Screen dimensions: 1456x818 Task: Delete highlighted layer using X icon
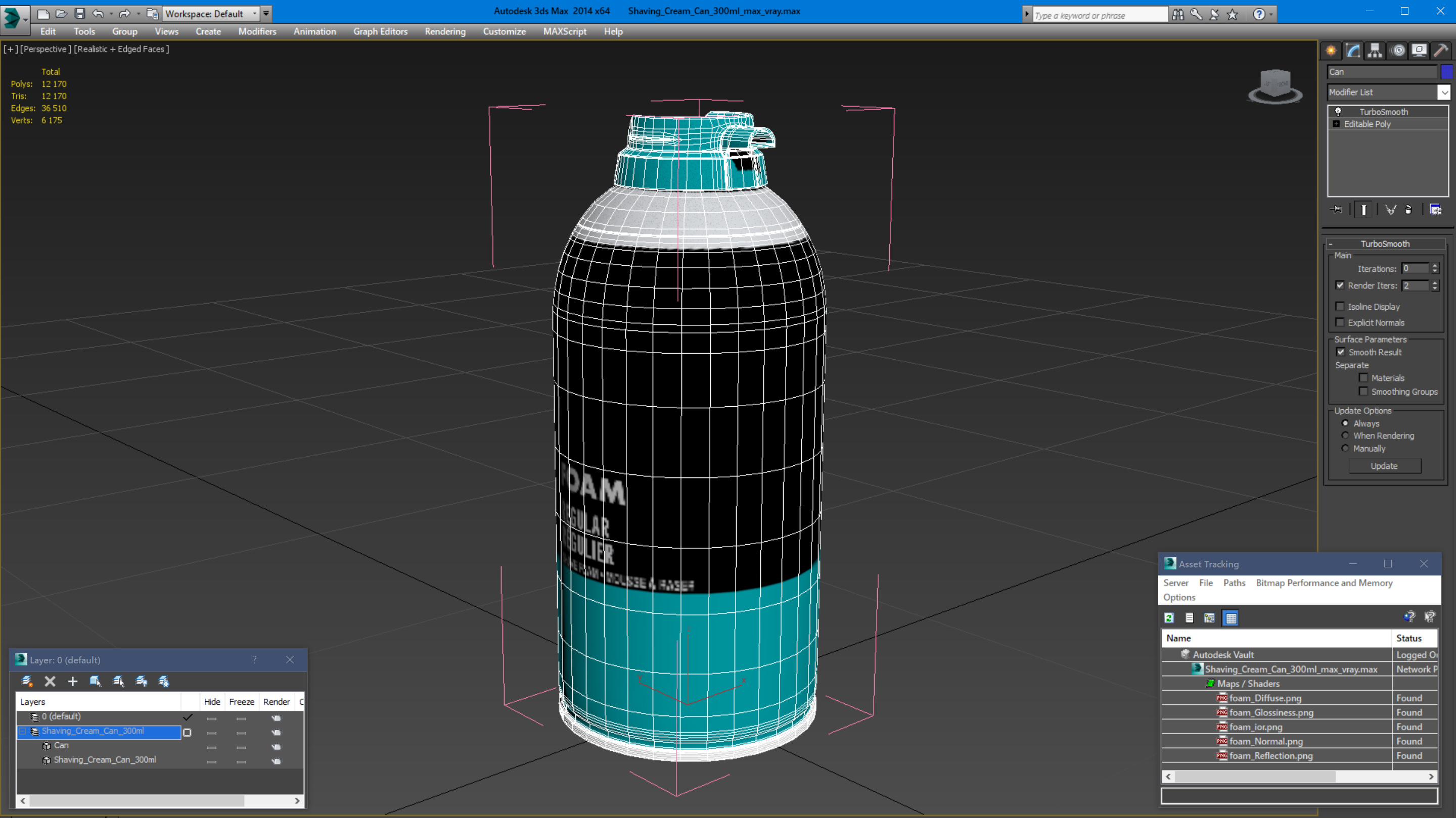(50, 681)
